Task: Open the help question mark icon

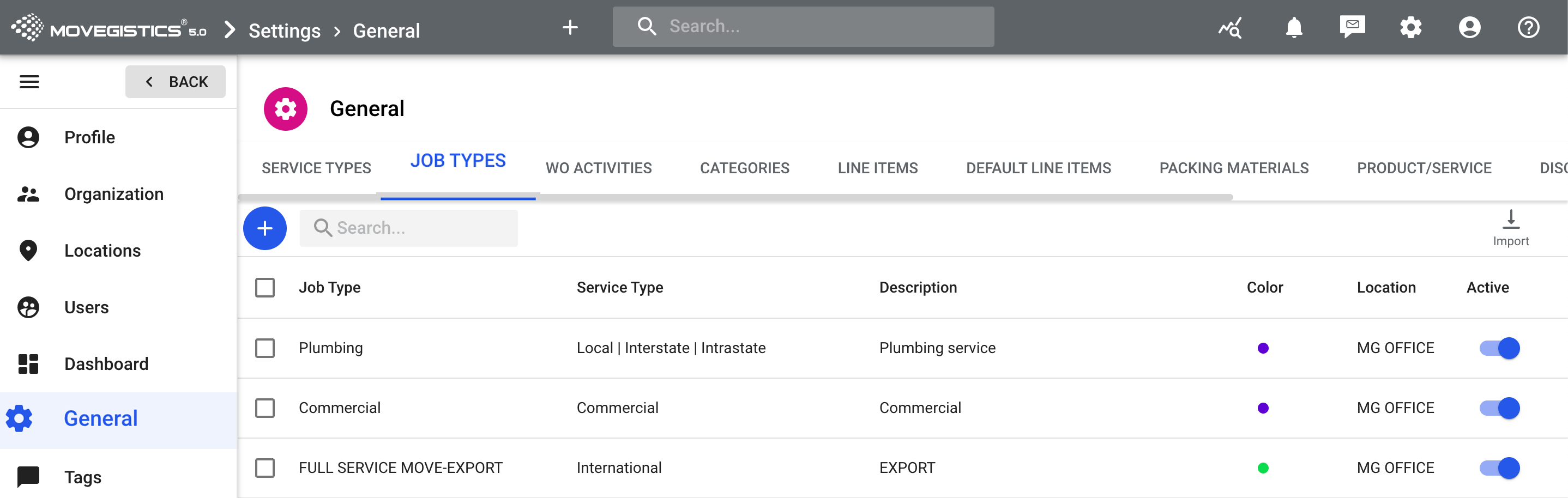Action: point(1528,27)
